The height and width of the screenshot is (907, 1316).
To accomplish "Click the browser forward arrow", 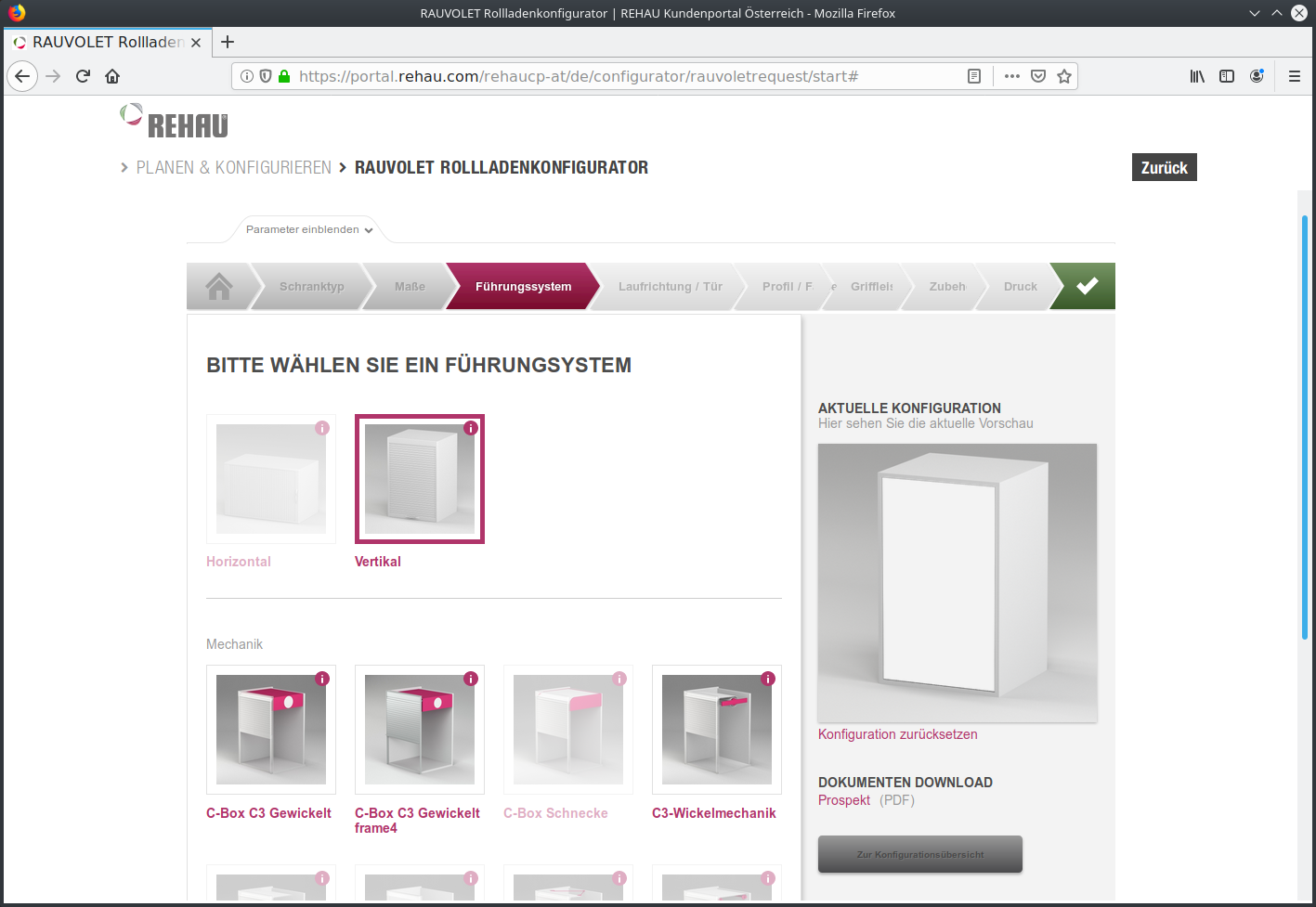I will (53, 76).
